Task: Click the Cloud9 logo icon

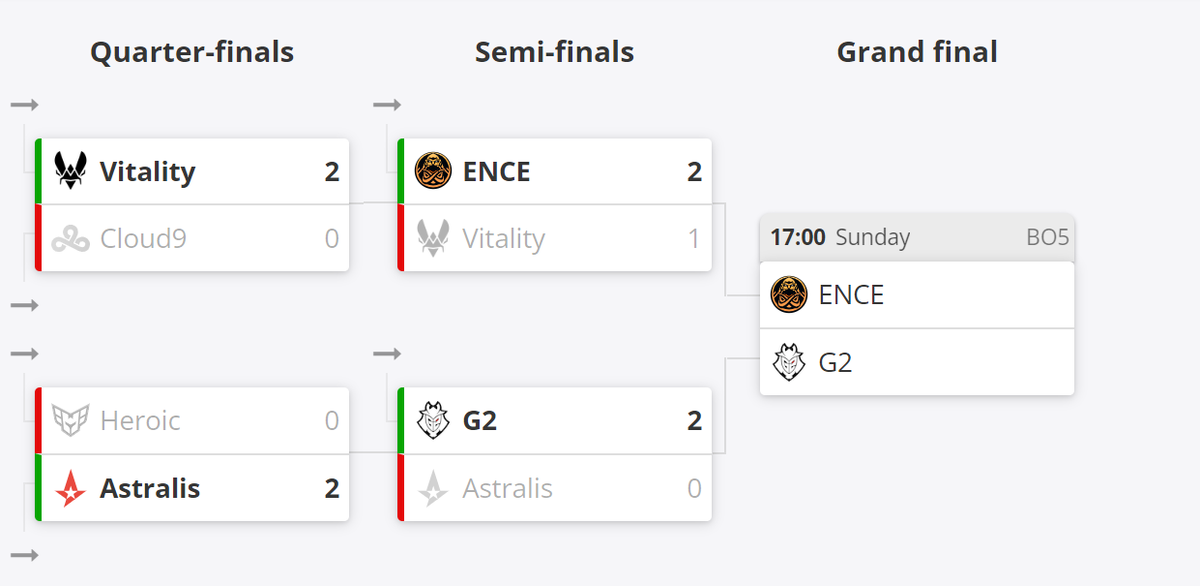Action: point(71,239)
